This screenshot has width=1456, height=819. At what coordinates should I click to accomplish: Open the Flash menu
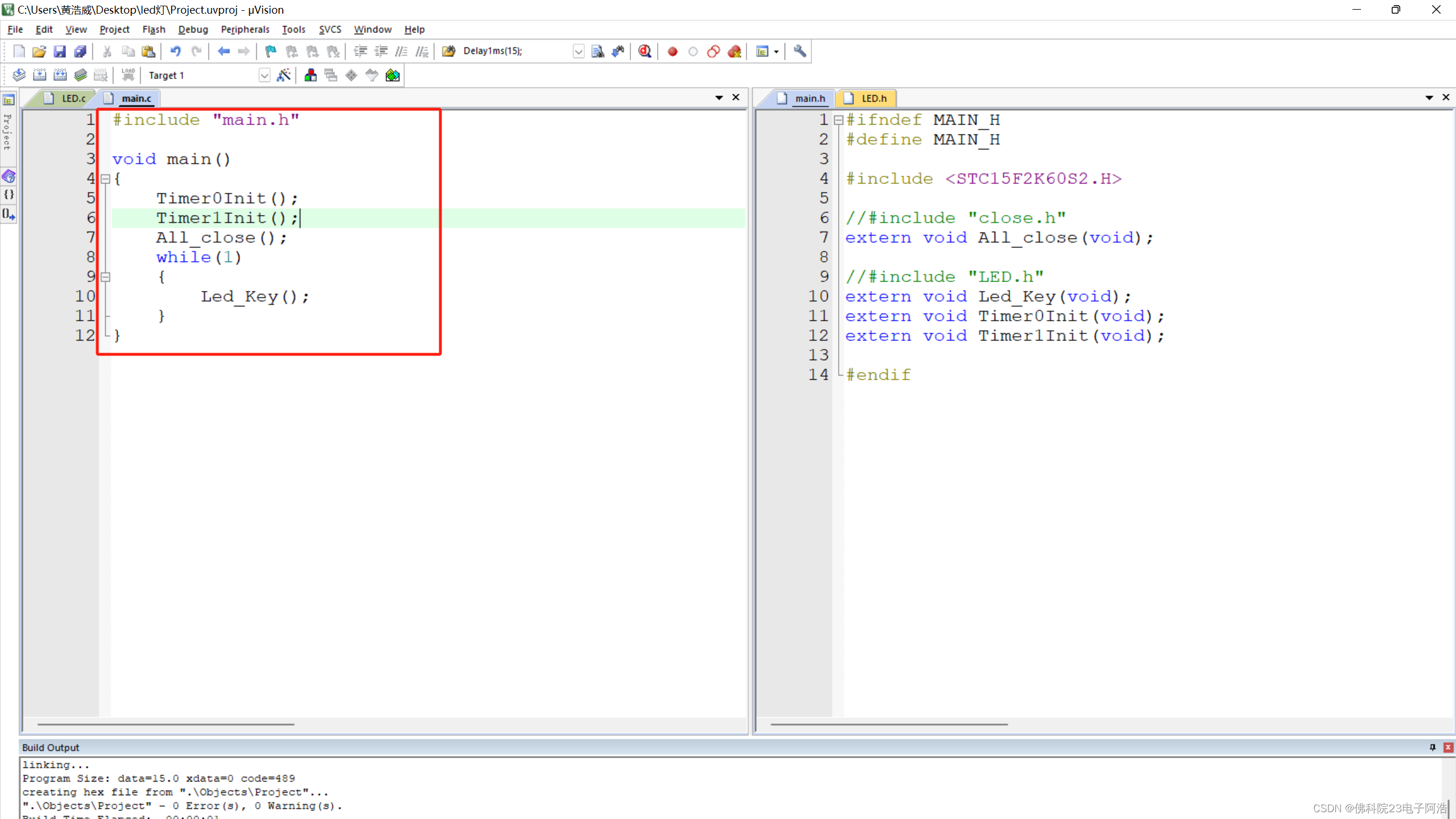154,29
